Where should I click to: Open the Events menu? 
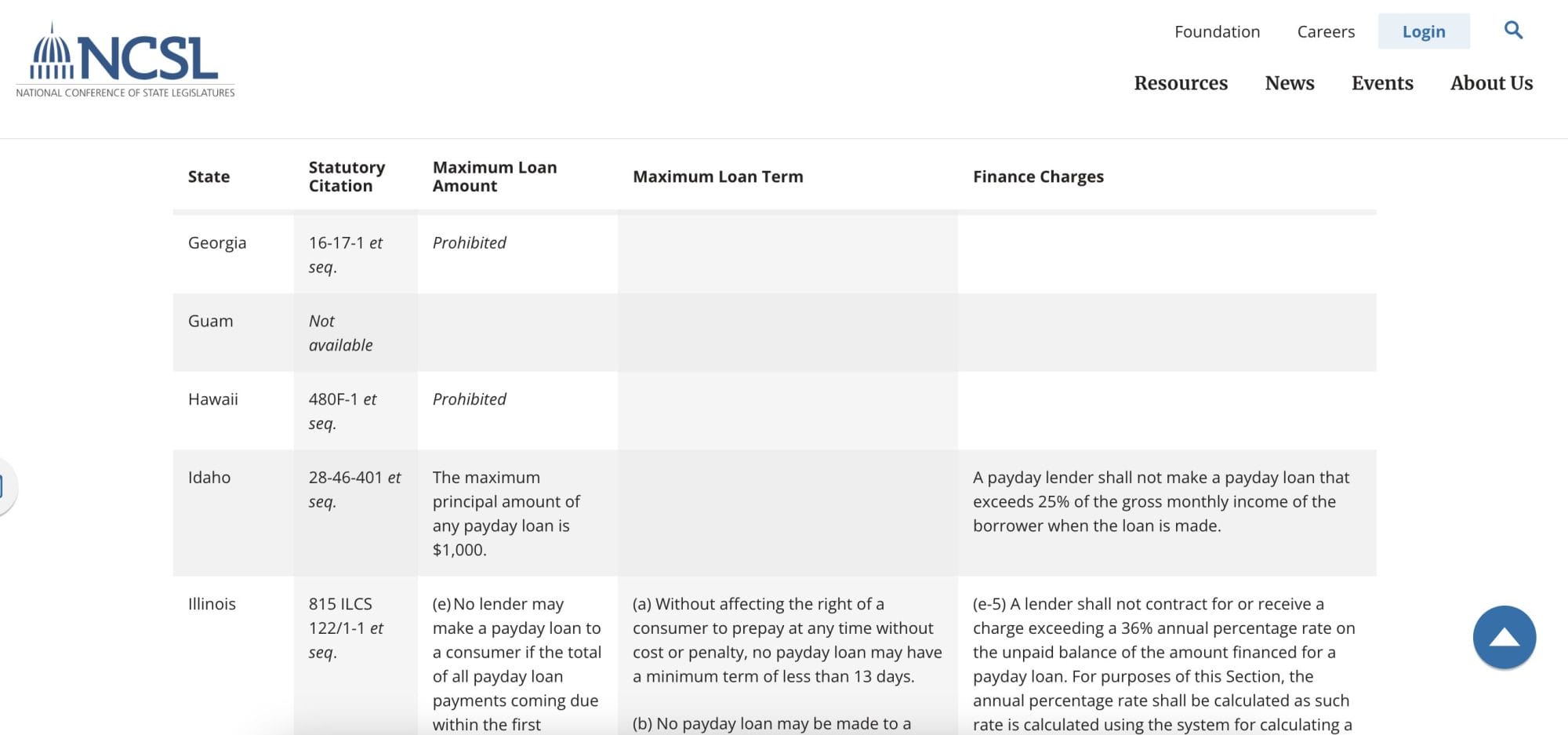coord(1382,83)
